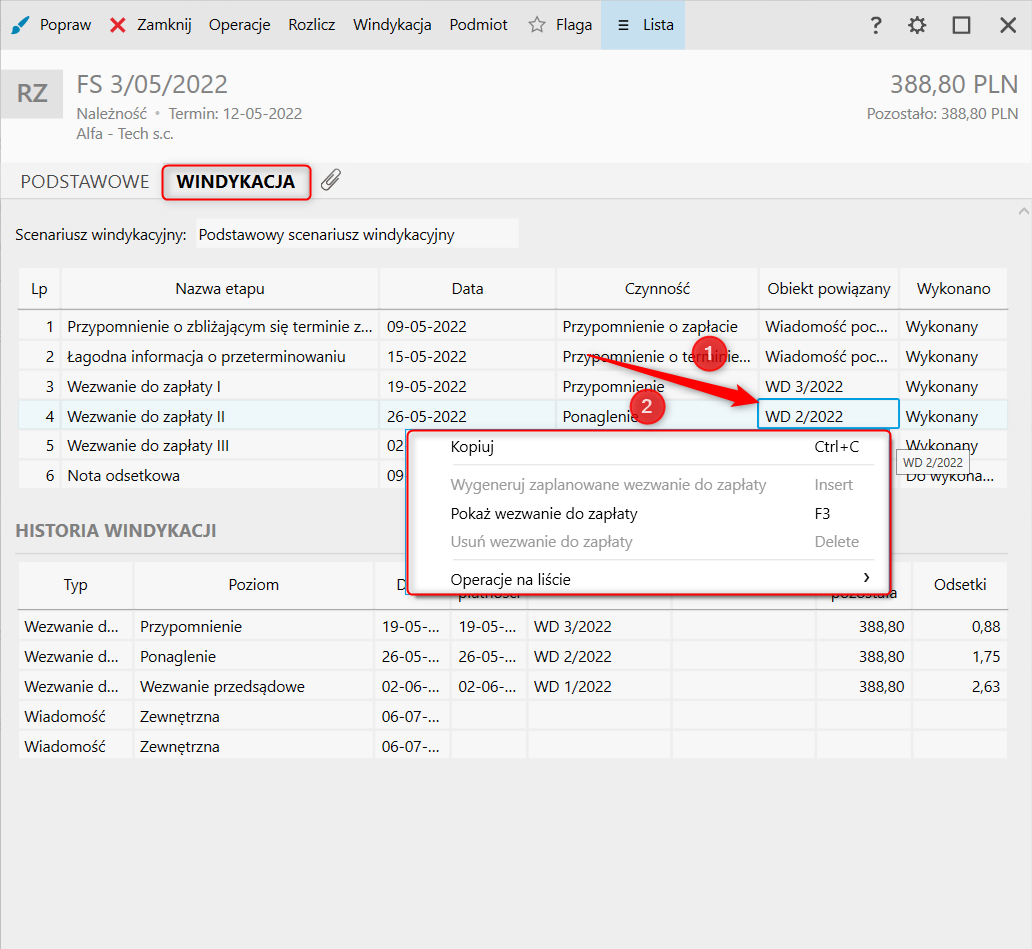Click the Pozostało: 388,80 PLN text
Screen dimensions: 1032x949
tap(942, 113)
